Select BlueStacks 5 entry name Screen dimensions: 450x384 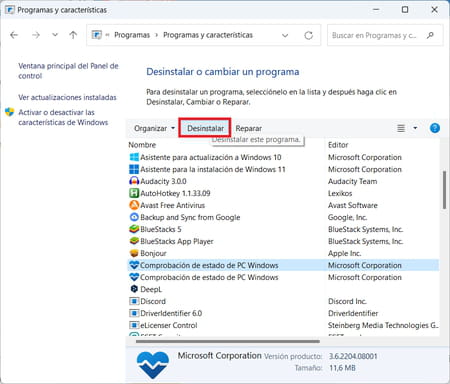pos(161,229)
